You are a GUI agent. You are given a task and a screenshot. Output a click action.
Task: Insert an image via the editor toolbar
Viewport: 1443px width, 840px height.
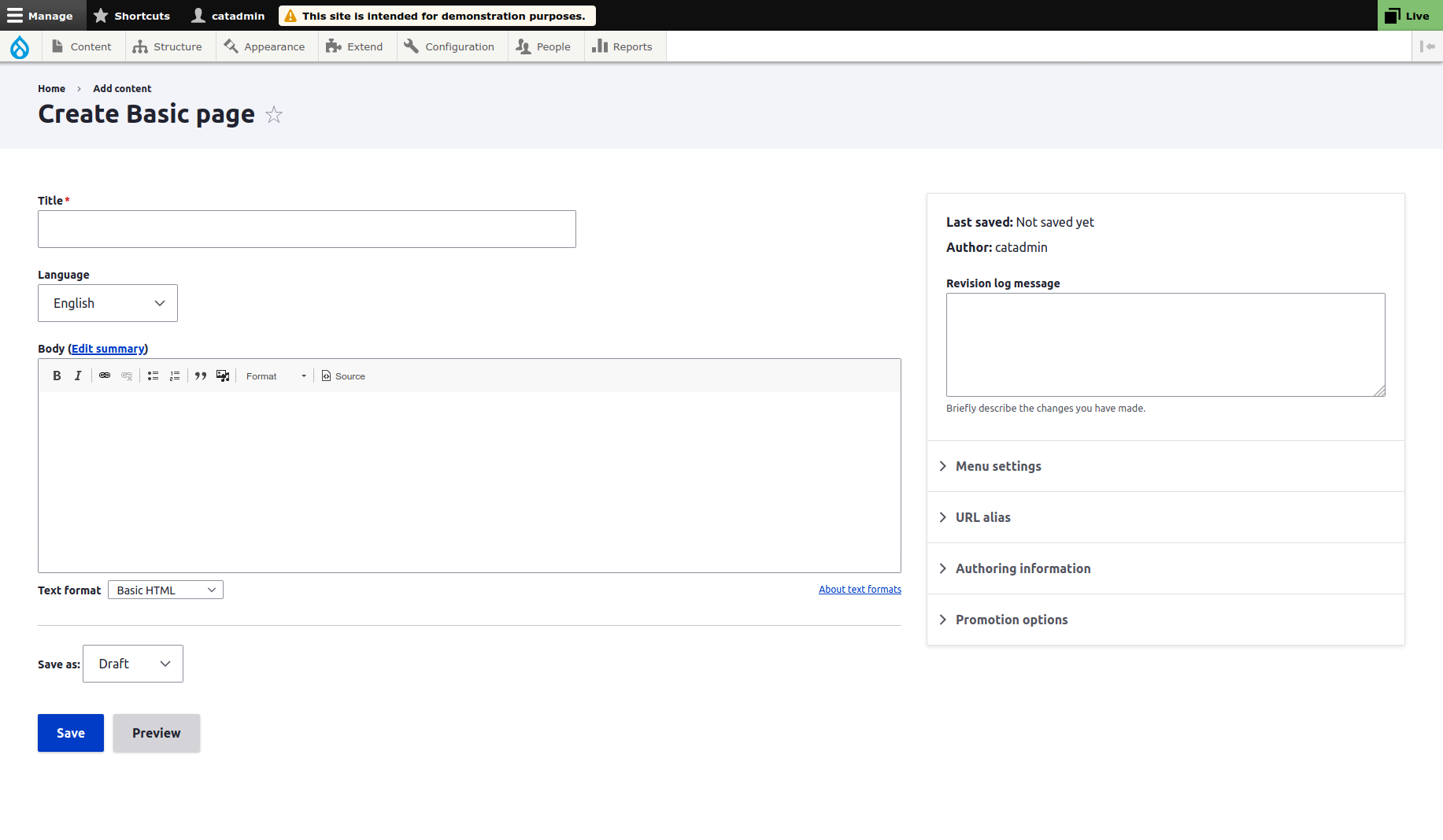(223, 376)
